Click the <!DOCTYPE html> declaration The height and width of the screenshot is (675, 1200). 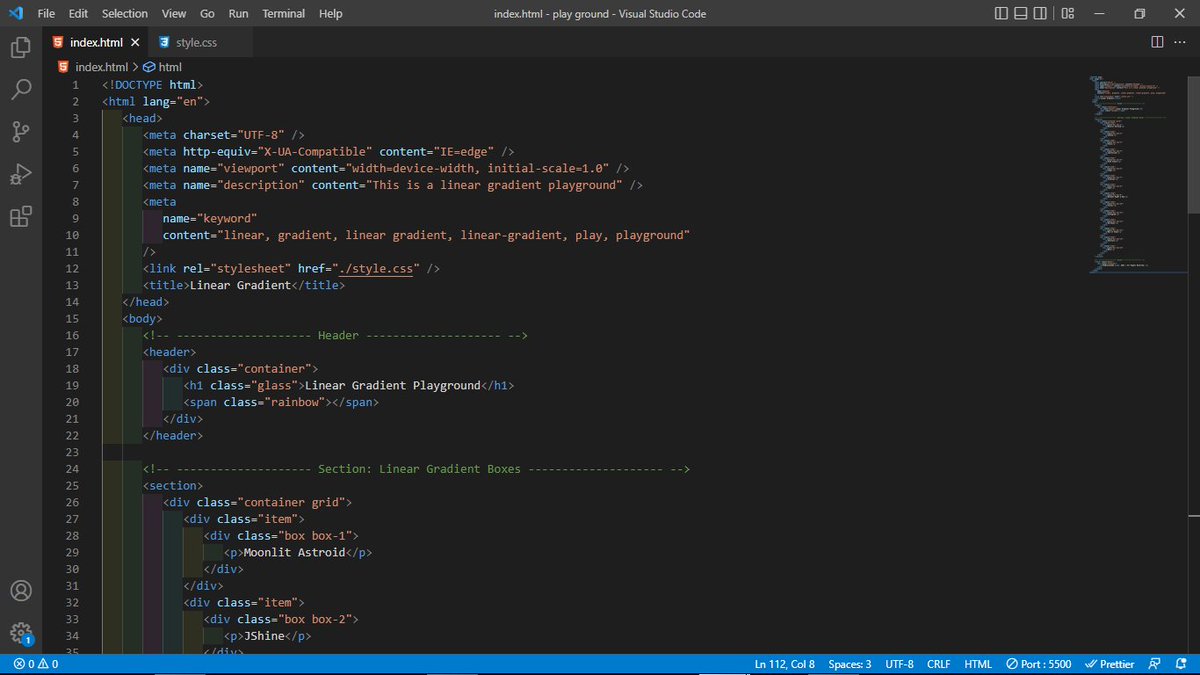click(x=153, y=85)
